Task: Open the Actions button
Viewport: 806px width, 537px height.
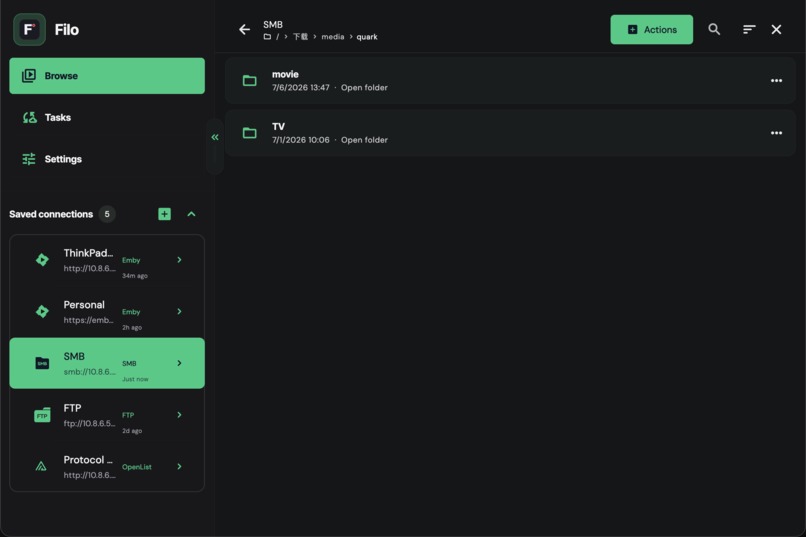Action: click(651, 29)
